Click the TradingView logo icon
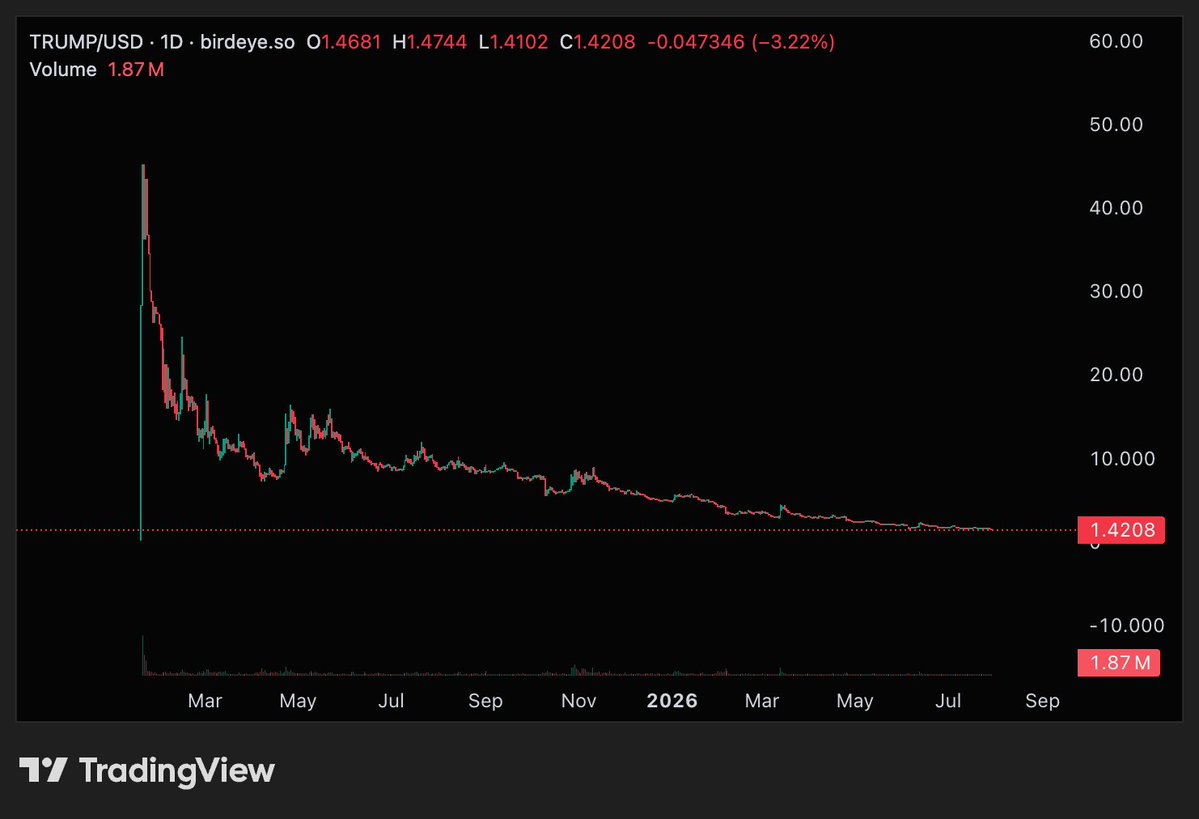The width and height of the screenshot is (1199, 819). pyautogui.click(x=43, y=770)
